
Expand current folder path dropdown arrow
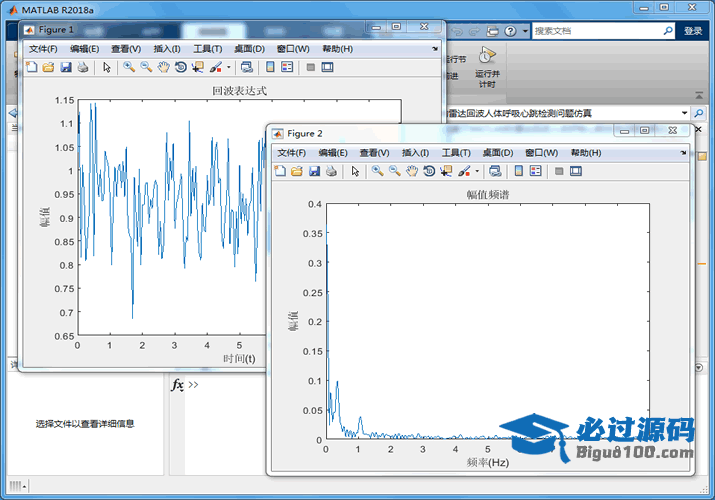[x=684, y=113]
